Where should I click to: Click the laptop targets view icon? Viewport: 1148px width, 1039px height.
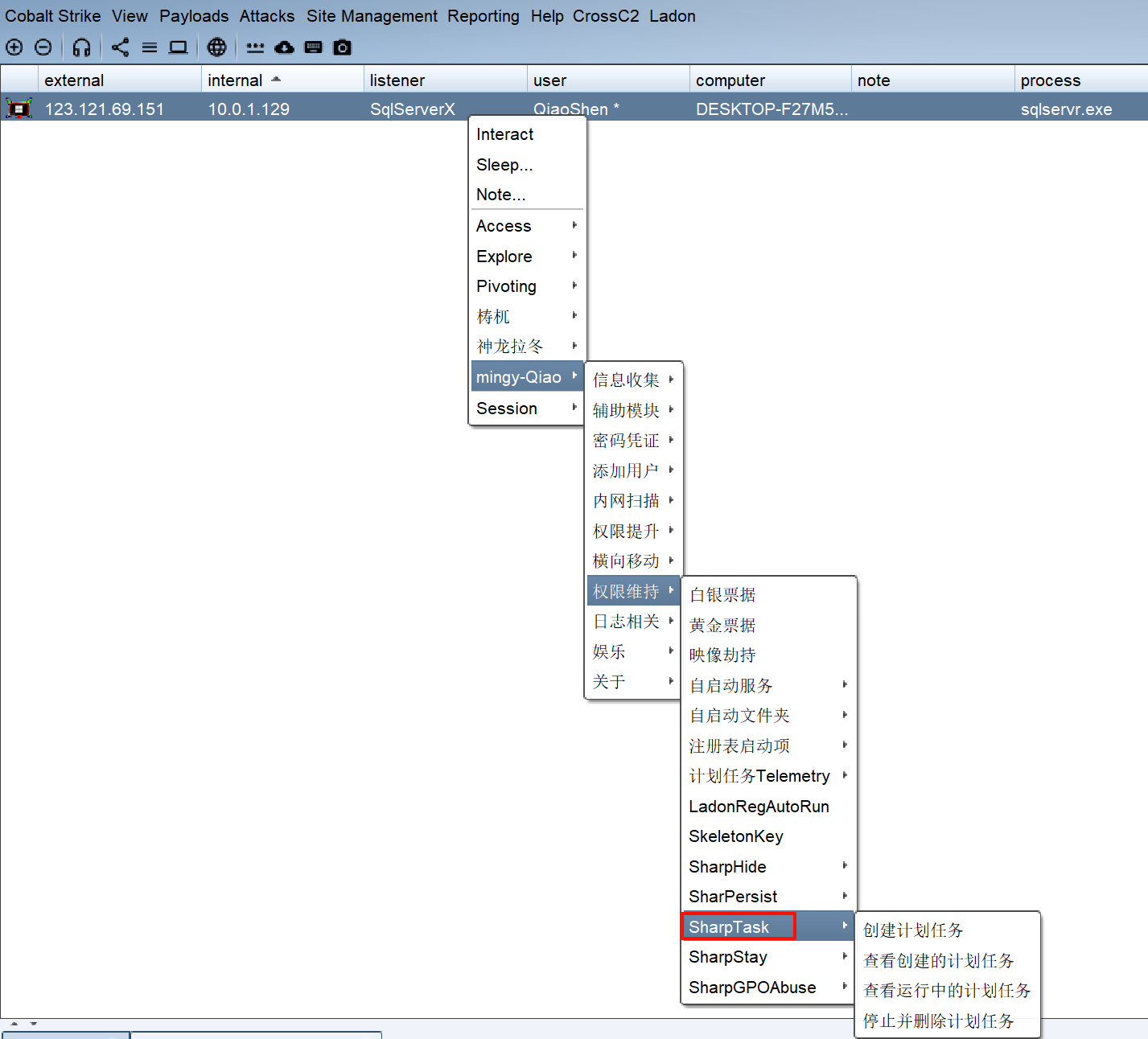click(x=179, y=47)
